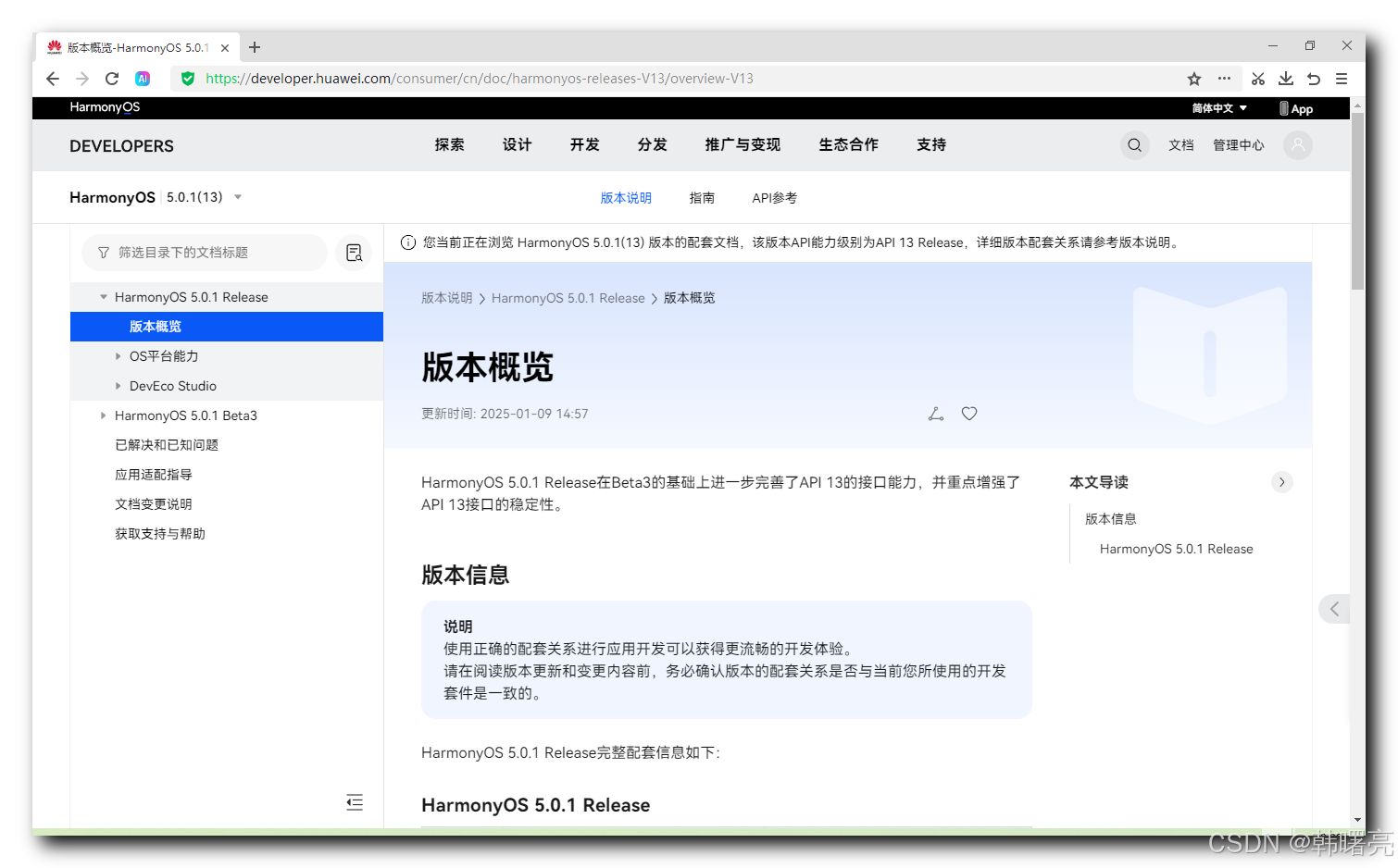Select 版本概览 in sidebar tree
Image resolution: width=1398 pixels, height=868 pixels.
tap(227, 327)
